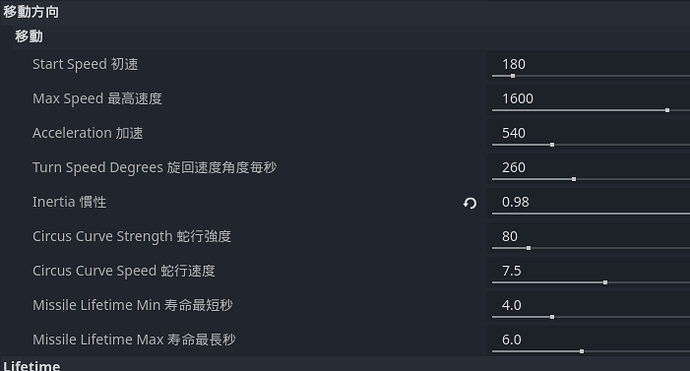Click the Circus Curve Strength slider handle
The image size is (690, 371).
tap(529, 248)
